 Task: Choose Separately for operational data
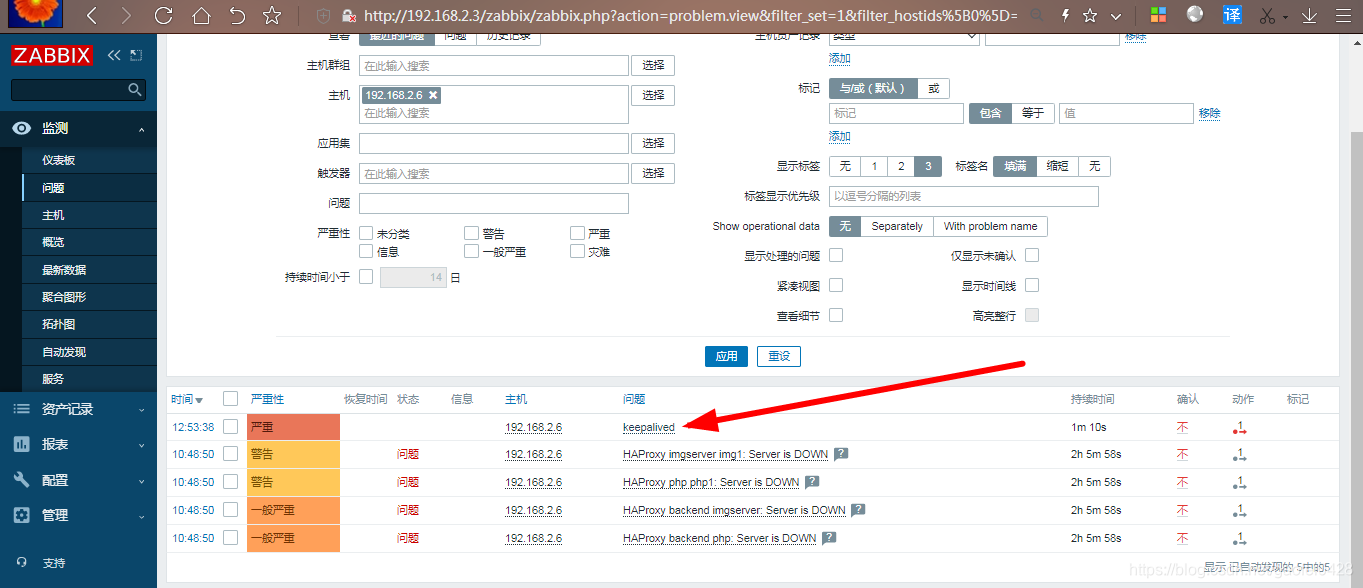(x=897, y=226)
